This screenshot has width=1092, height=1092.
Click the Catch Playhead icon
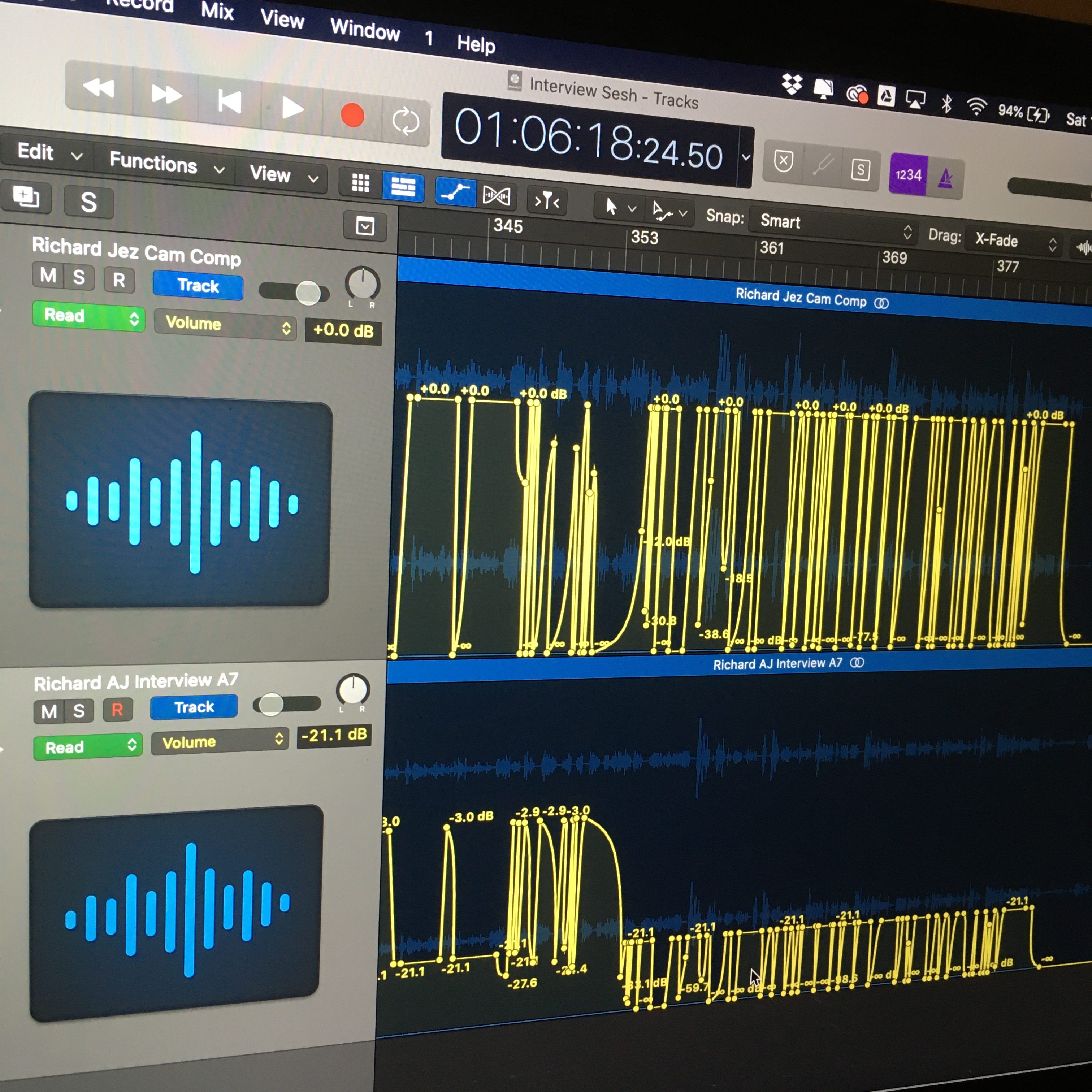(x=547, y=200)
